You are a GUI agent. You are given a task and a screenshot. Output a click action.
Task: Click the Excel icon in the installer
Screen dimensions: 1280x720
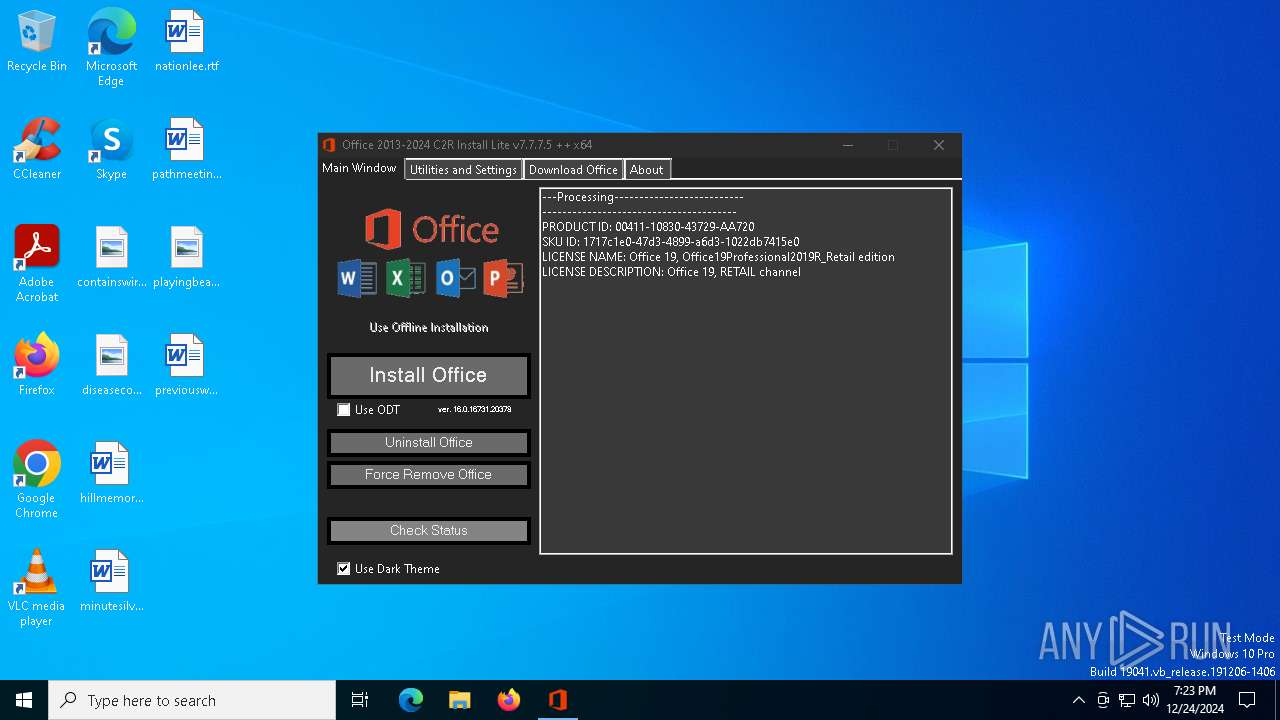[x=406, y=278]
